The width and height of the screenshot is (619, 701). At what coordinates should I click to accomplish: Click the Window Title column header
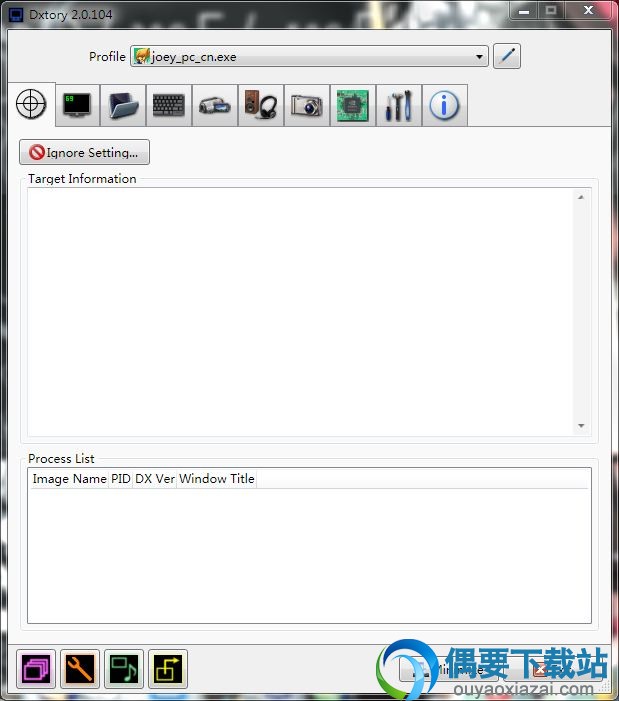[x=217, y=479]
